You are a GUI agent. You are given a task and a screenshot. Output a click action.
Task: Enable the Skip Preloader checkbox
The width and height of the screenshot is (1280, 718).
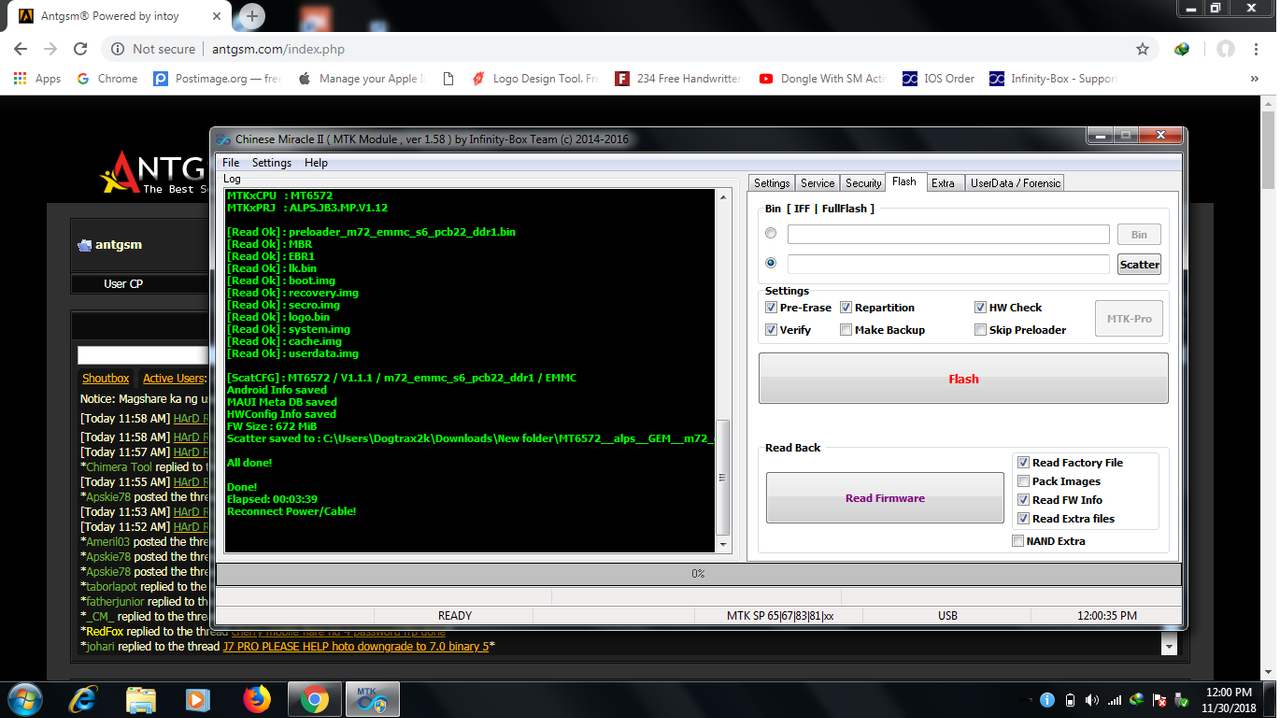coord(980,329)
